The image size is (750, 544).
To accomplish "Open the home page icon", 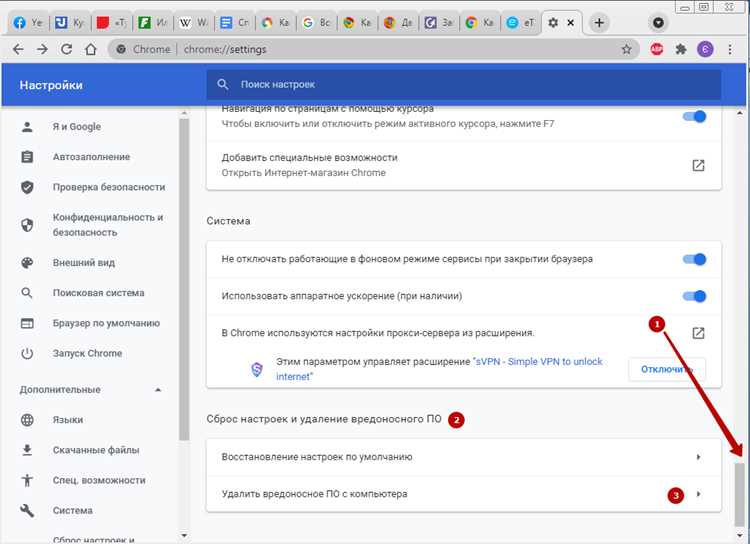I will [91, 49].
